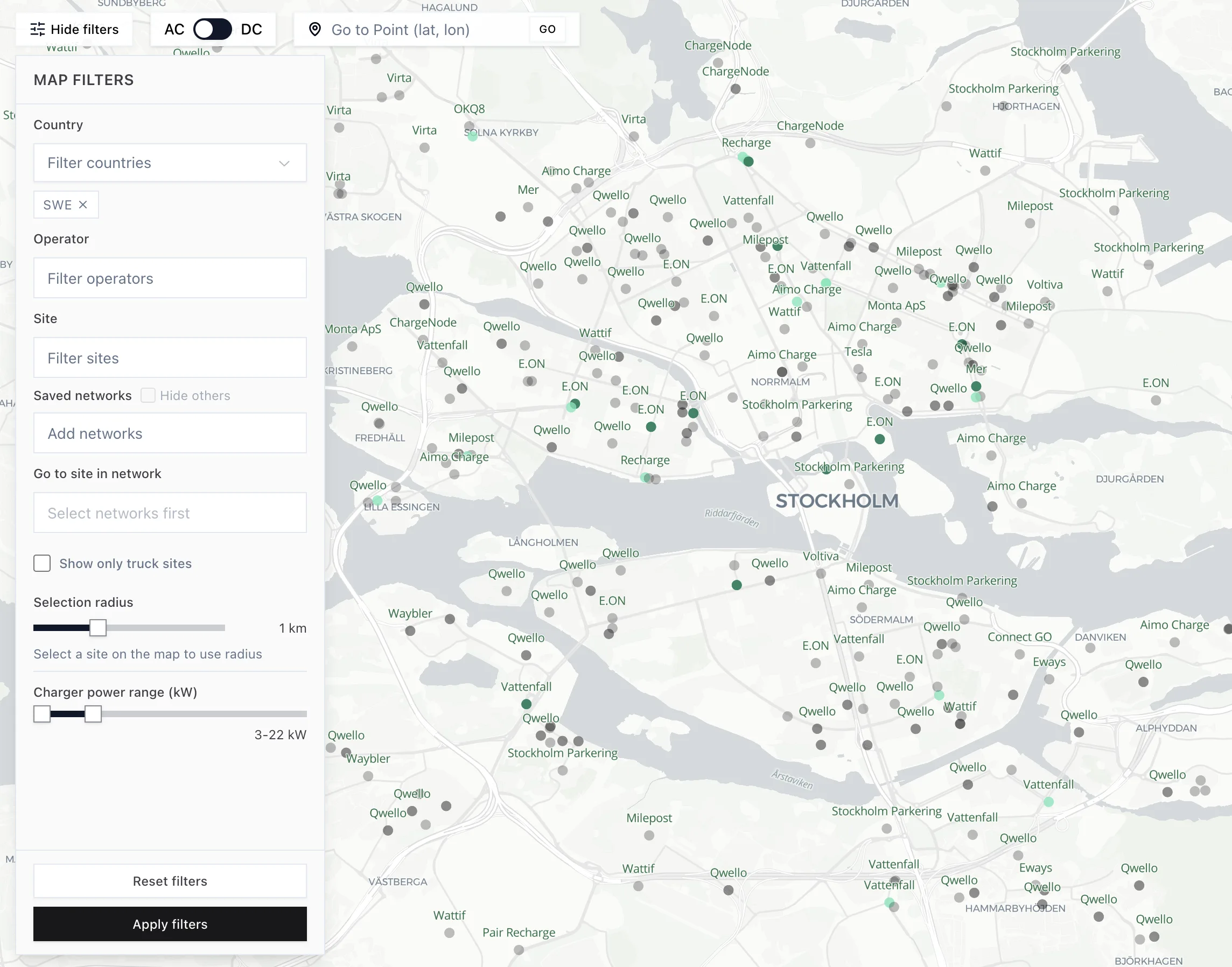Click the AC label beside the switch
The width and height of the screenshot is (1232, 967).
(x=174, y=30)
